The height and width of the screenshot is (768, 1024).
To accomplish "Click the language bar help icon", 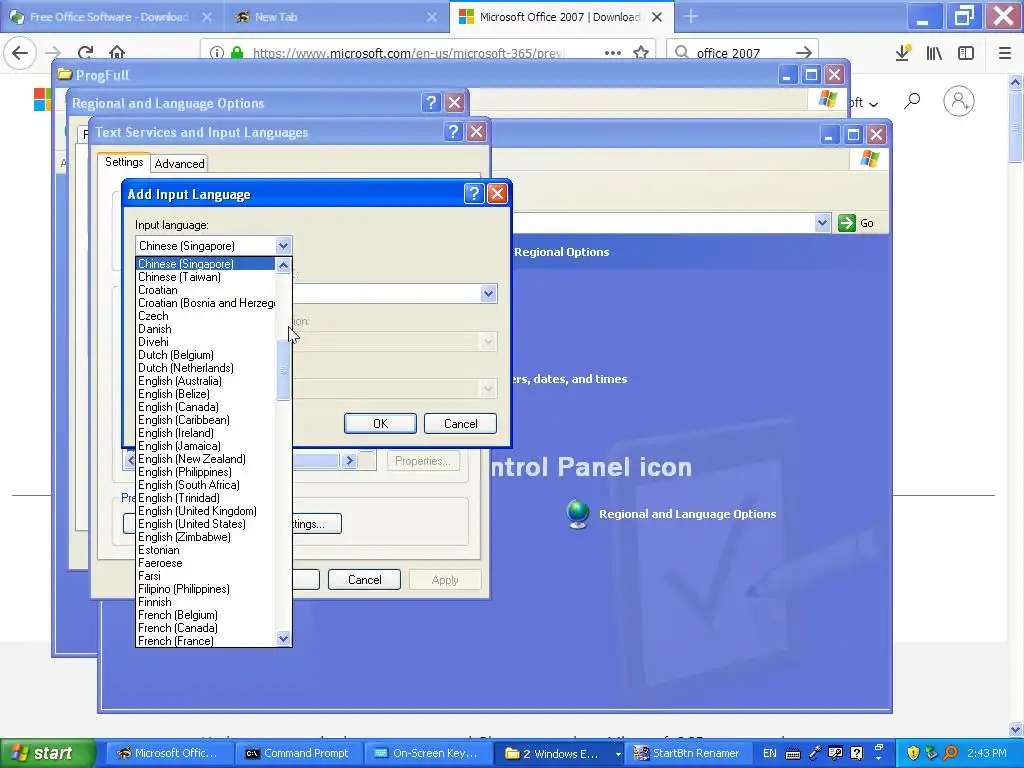I will (857, 753).
